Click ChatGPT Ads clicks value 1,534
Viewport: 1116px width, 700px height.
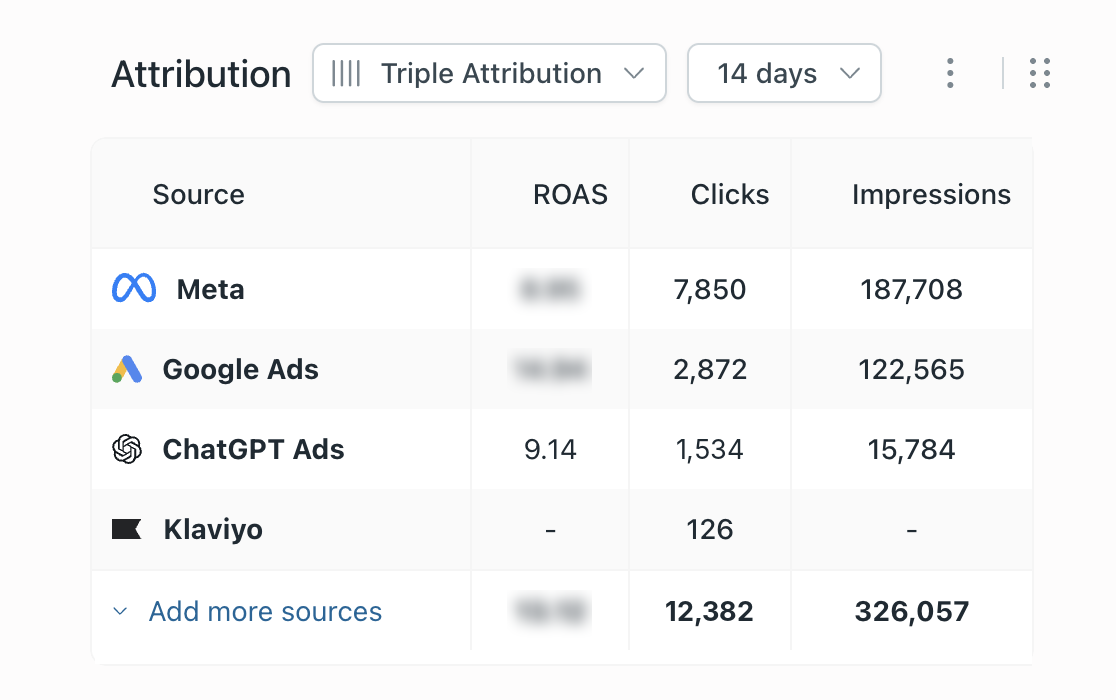click(x=710, y=449)
